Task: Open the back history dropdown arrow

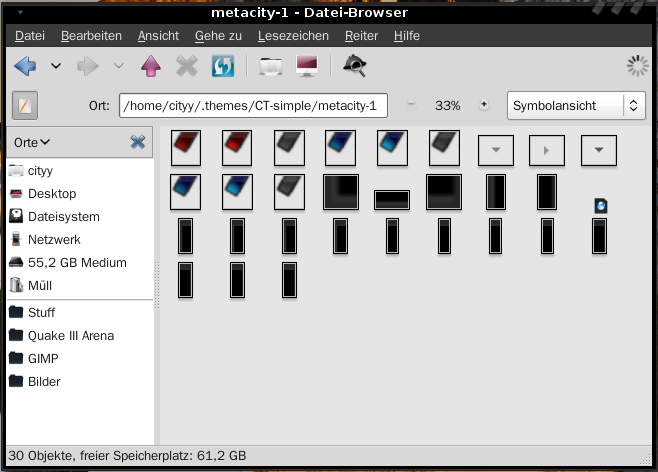Action: pos(56,66)
